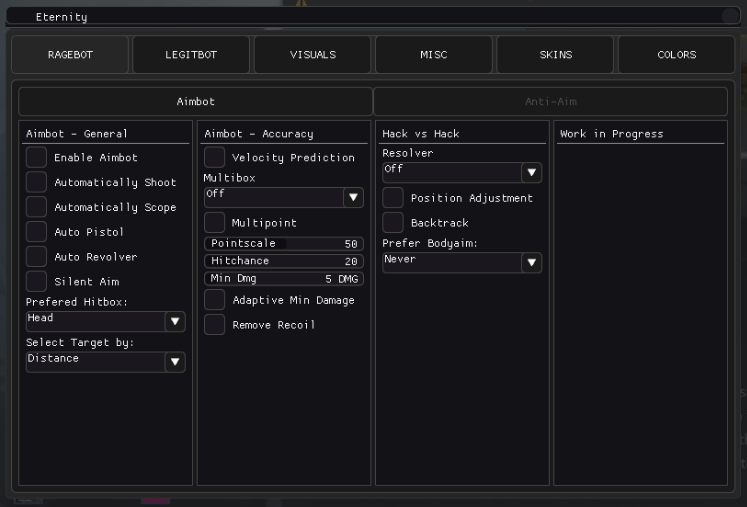This screenshot has width=747, height=507.
Task: Tick the Remove Recoil checkbox
Action: [215, 325]
